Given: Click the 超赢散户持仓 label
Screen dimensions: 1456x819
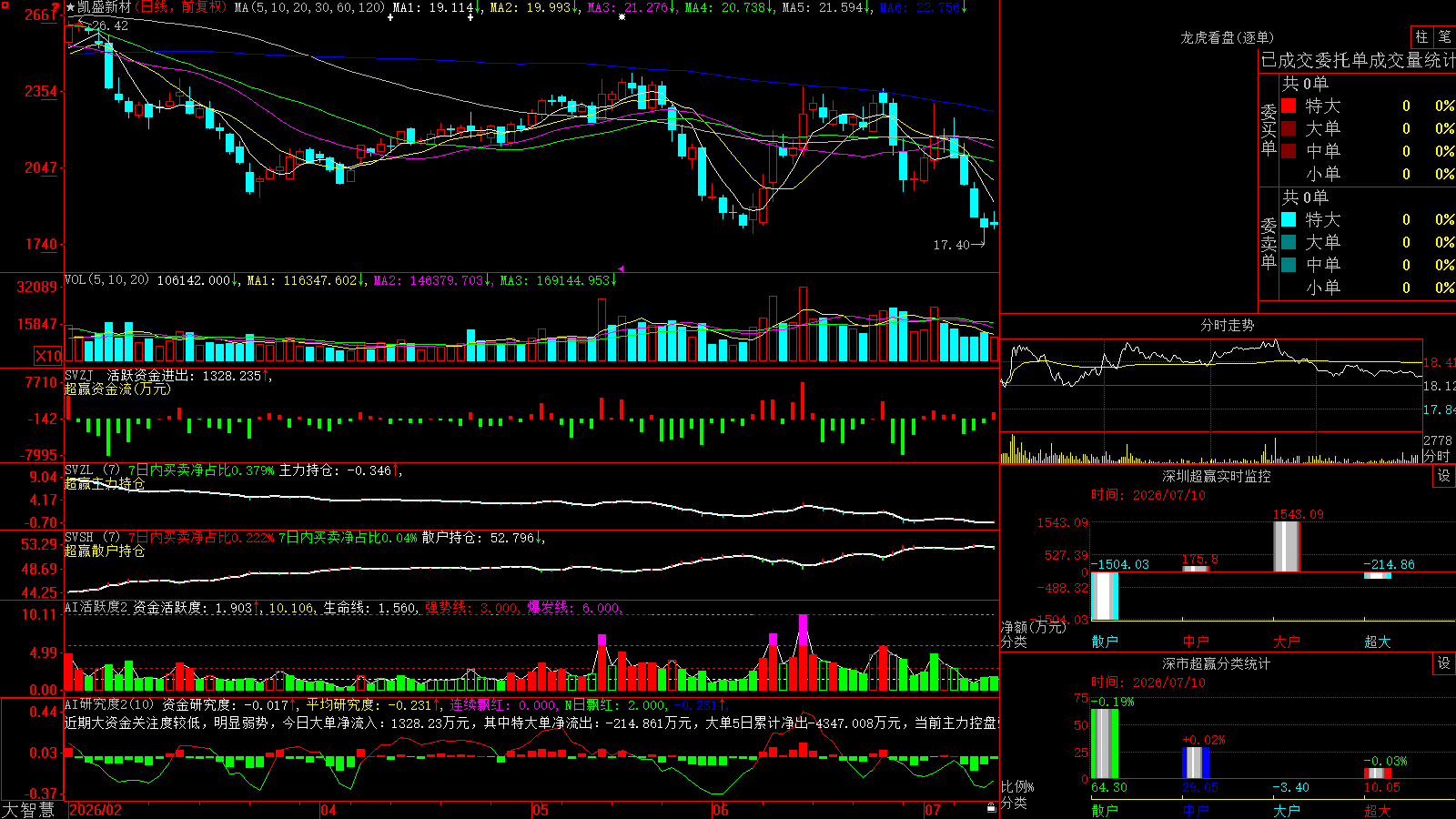Looking at the screenshot, I should [105, 551].
